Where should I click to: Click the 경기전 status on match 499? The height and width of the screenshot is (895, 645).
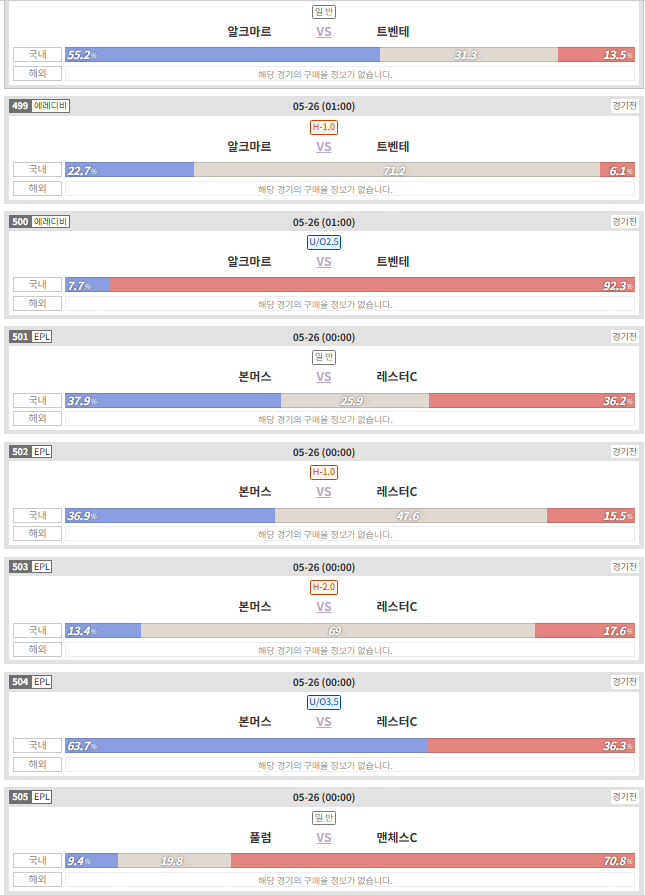(624, 106)
